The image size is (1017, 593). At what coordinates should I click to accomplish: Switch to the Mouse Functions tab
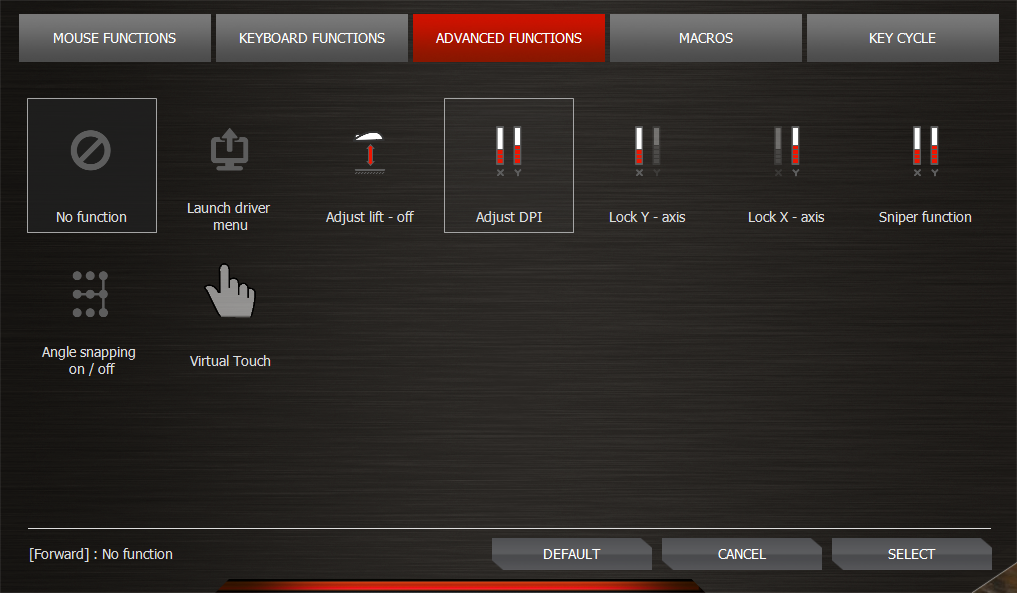tap(114, 38)
